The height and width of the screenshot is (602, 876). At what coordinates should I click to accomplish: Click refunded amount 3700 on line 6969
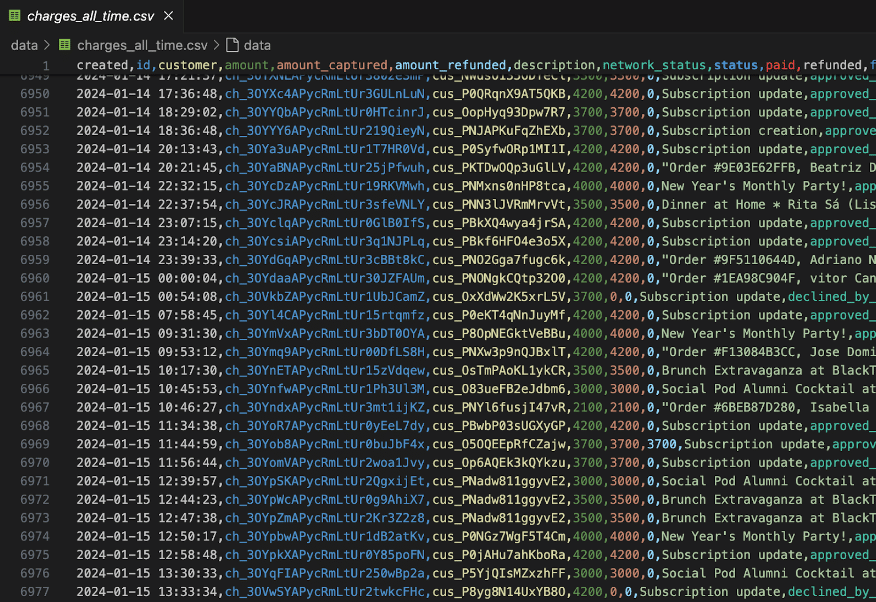click(661, 444)
